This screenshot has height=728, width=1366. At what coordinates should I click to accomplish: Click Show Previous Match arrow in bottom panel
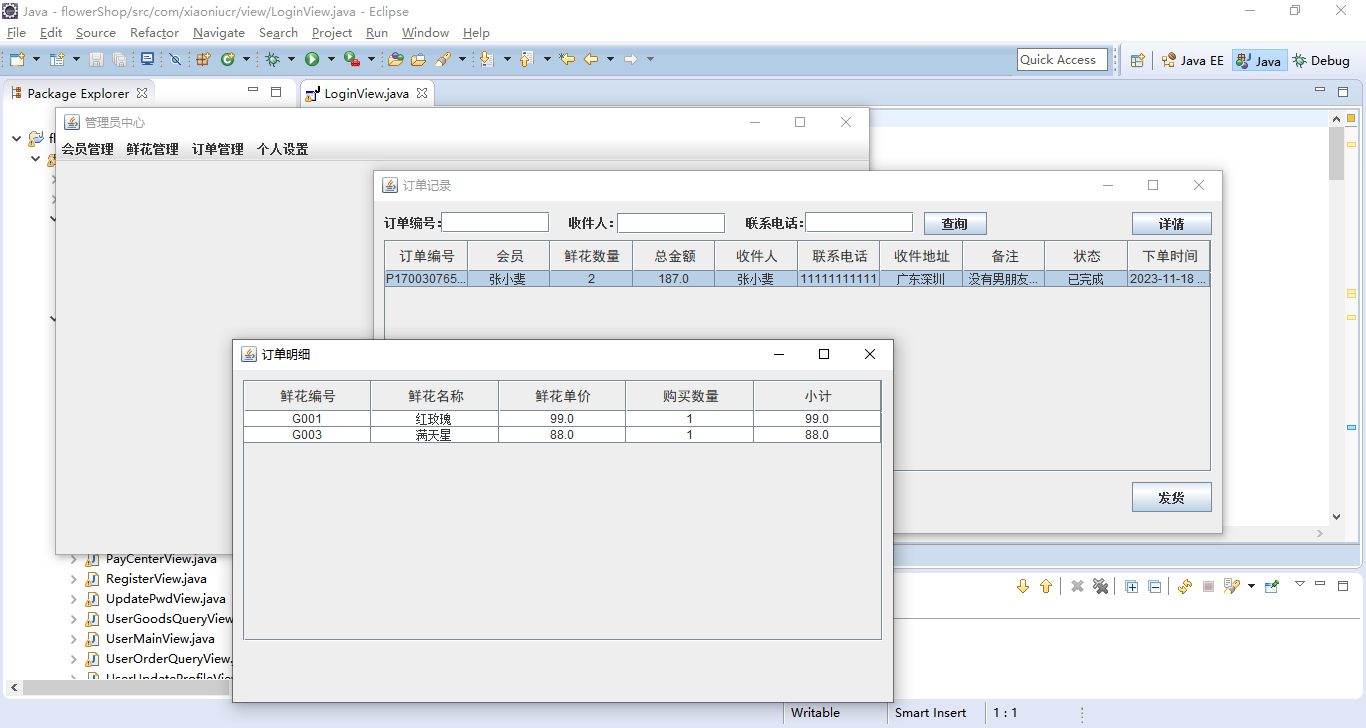(1046, 587)
